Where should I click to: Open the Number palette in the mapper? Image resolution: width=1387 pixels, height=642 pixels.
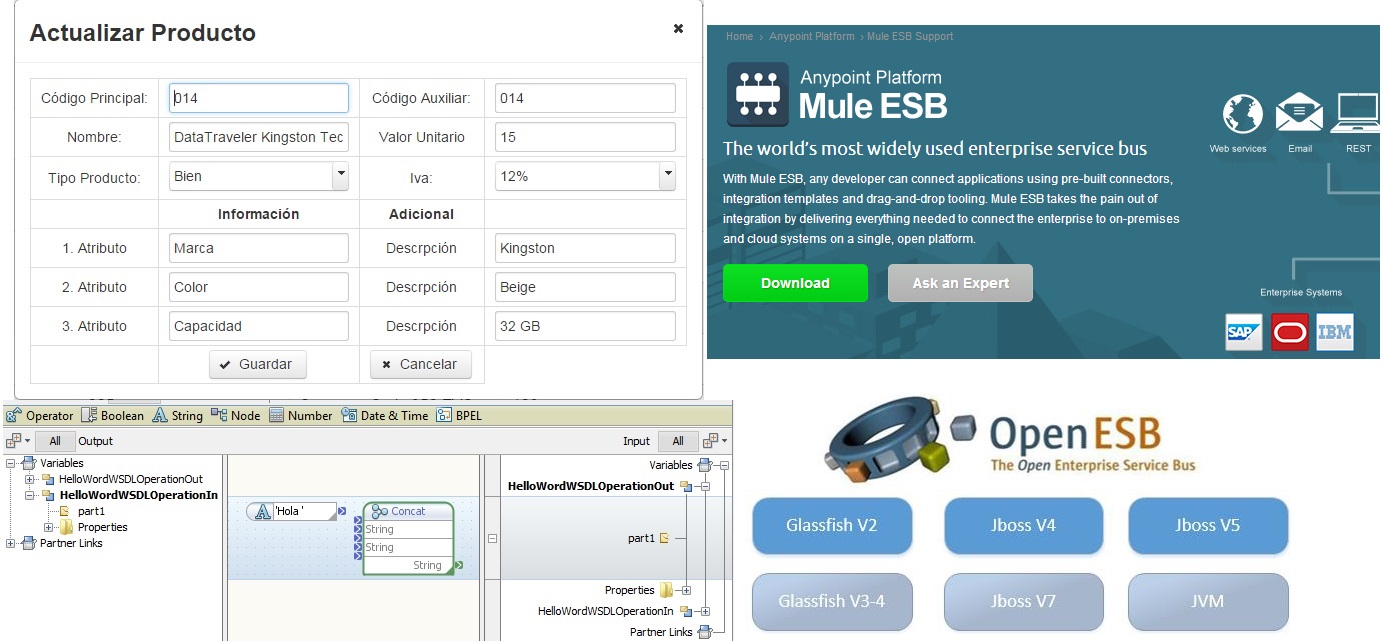[301, 416]
